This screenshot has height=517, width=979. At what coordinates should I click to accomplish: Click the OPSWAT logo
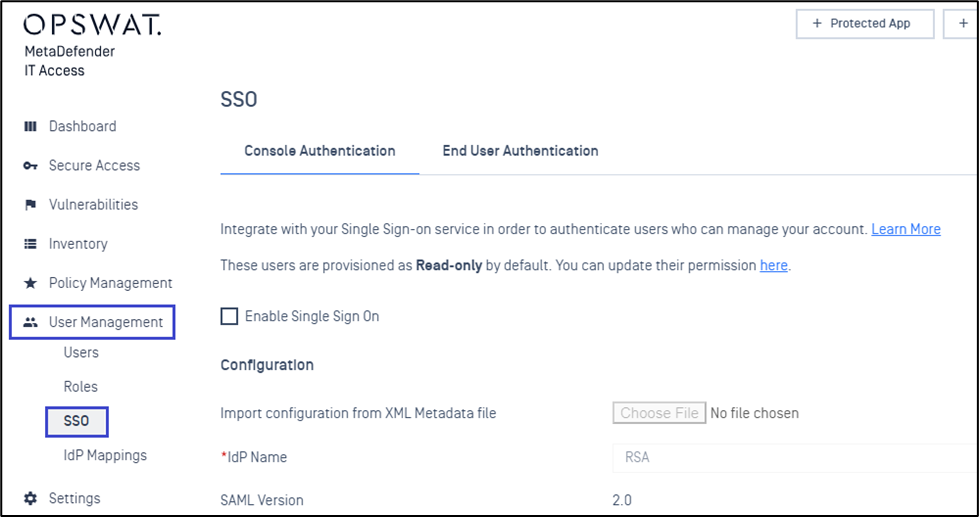[92, 24]
